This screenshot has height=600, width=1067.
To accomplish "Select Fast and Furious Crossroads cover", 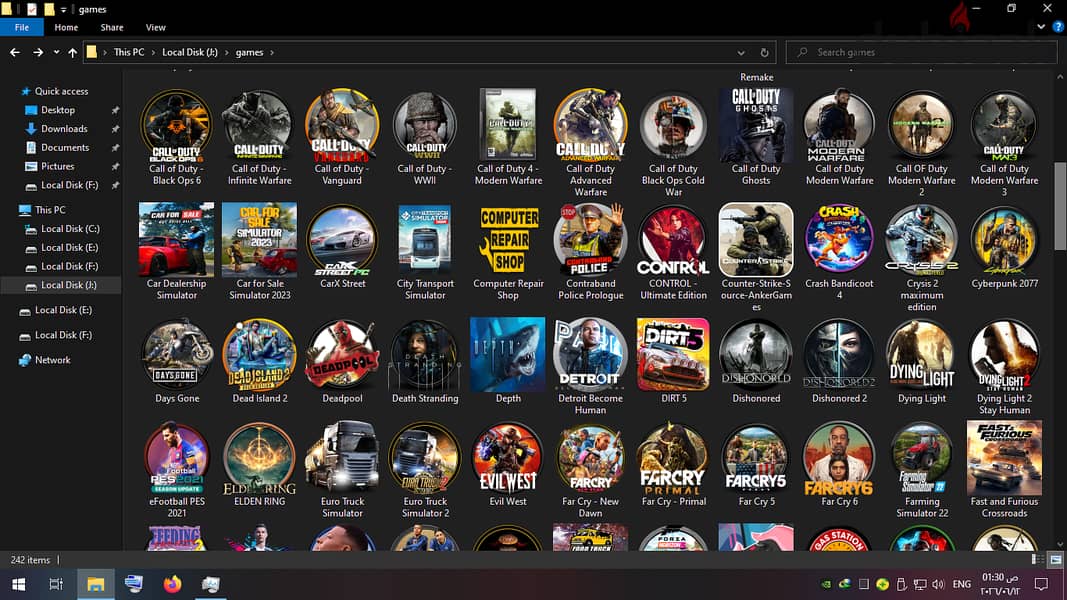I will tap(1004, 458).
